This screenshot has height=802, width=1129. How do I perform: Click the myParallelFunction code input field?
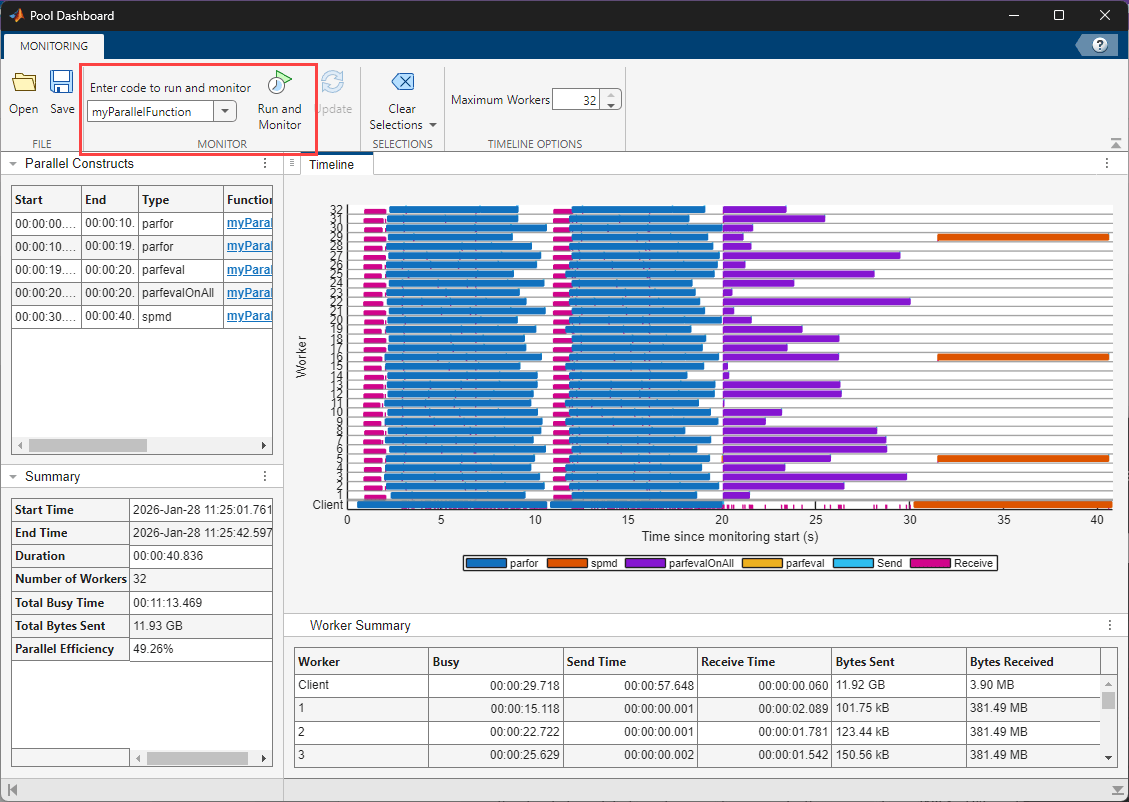[150, 112]
